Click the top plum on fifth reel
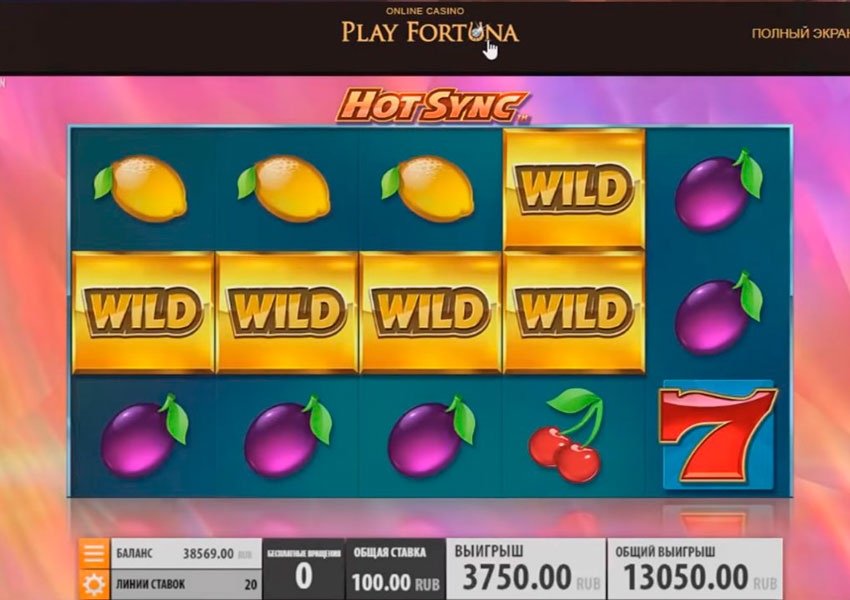The image size is (850, 600). coord(719,190)
